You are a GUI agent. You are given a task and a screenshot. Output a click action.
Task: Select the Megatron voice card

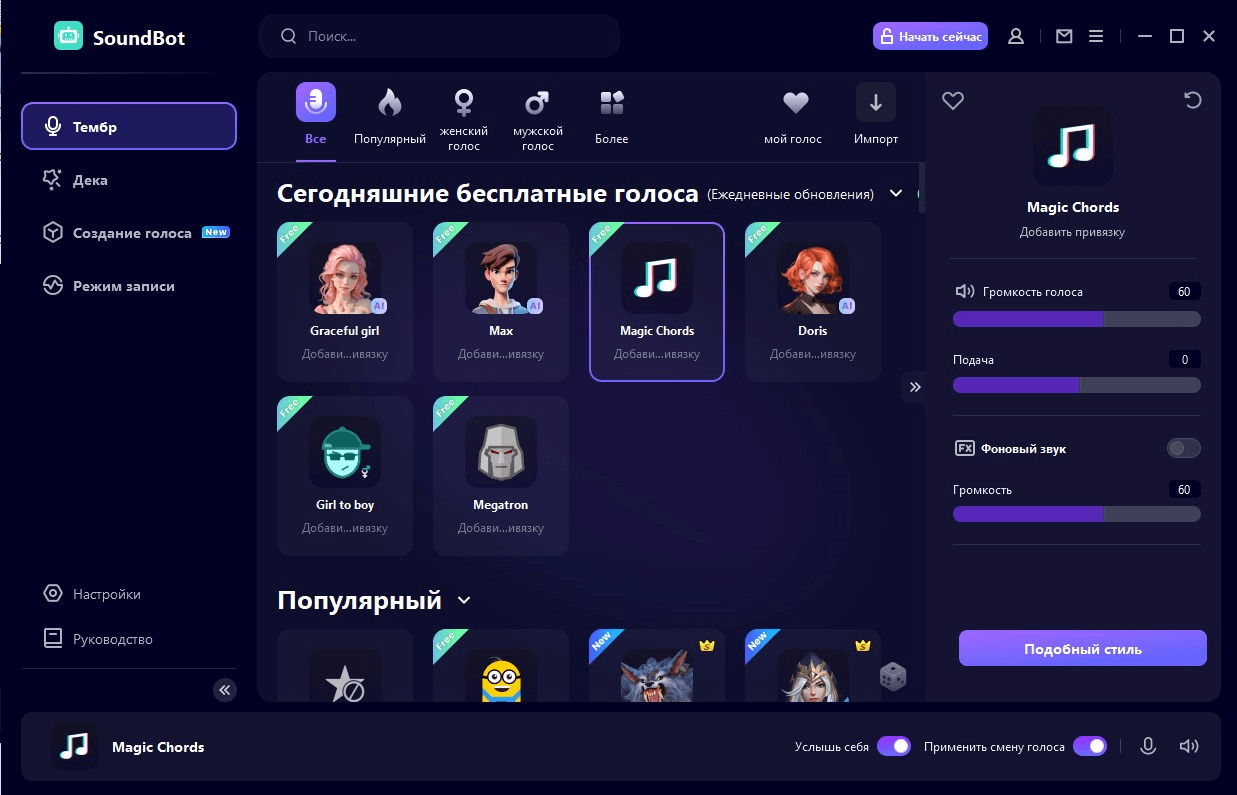click(500, 475)
